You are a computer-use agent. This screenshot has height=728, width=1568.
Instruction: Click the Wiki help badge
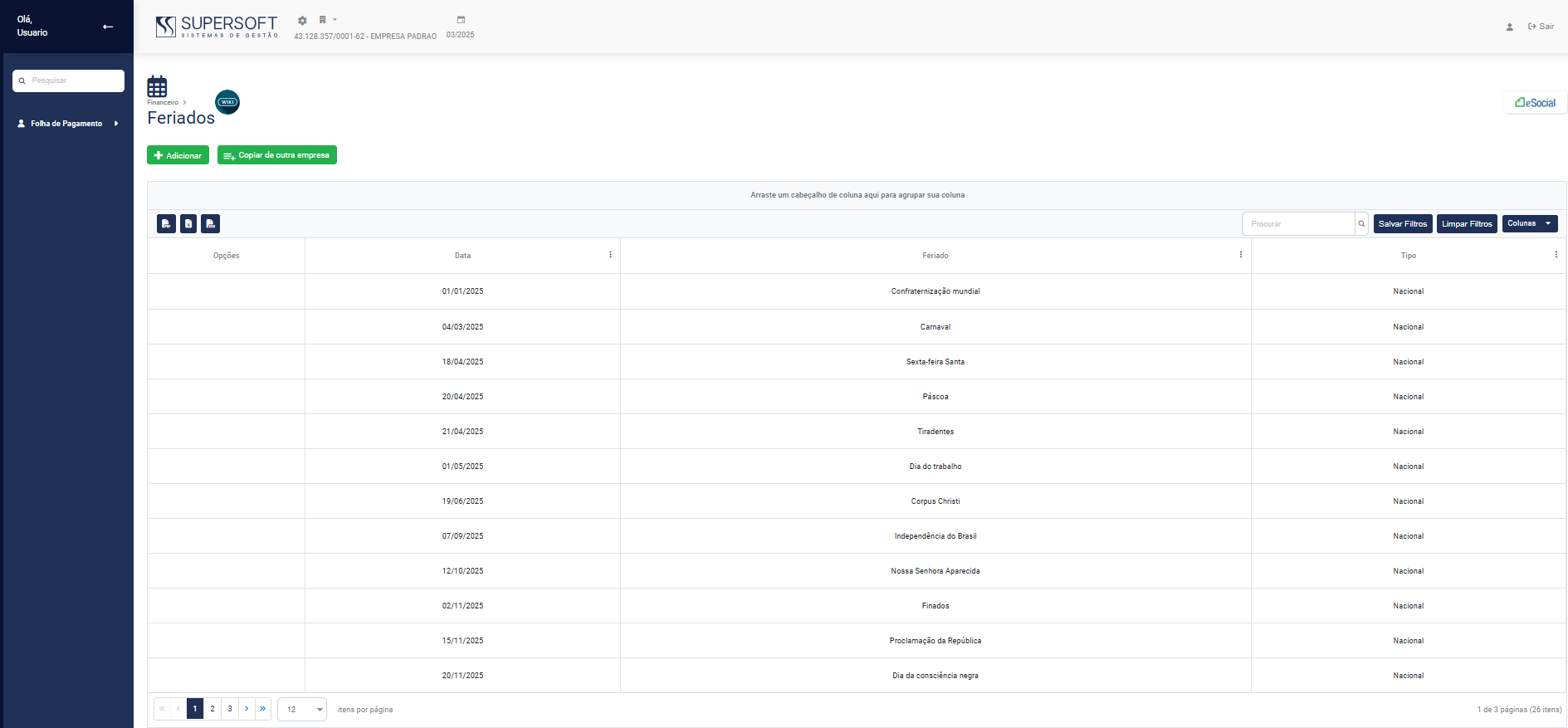[x=227, y=102]
